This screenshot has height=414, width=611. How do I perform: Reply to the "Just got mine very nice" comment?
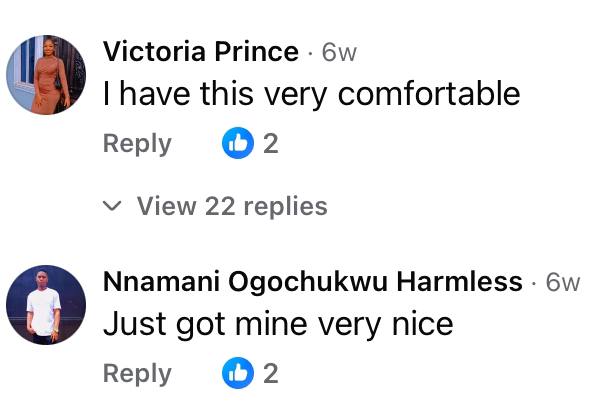pyautogui.click(x=137, y=374)
